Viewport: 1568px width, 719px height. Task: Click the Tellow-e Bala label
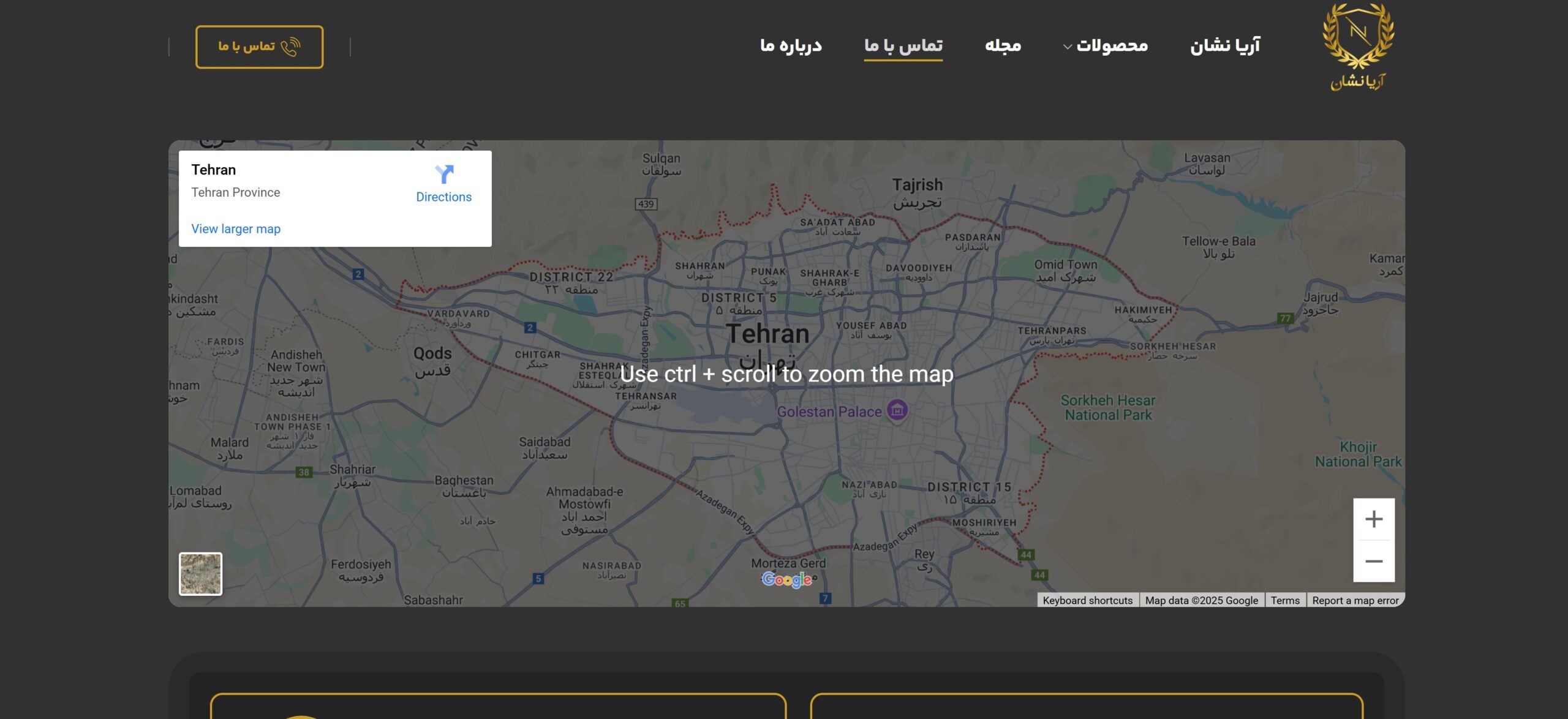[x=1219, y=247]
